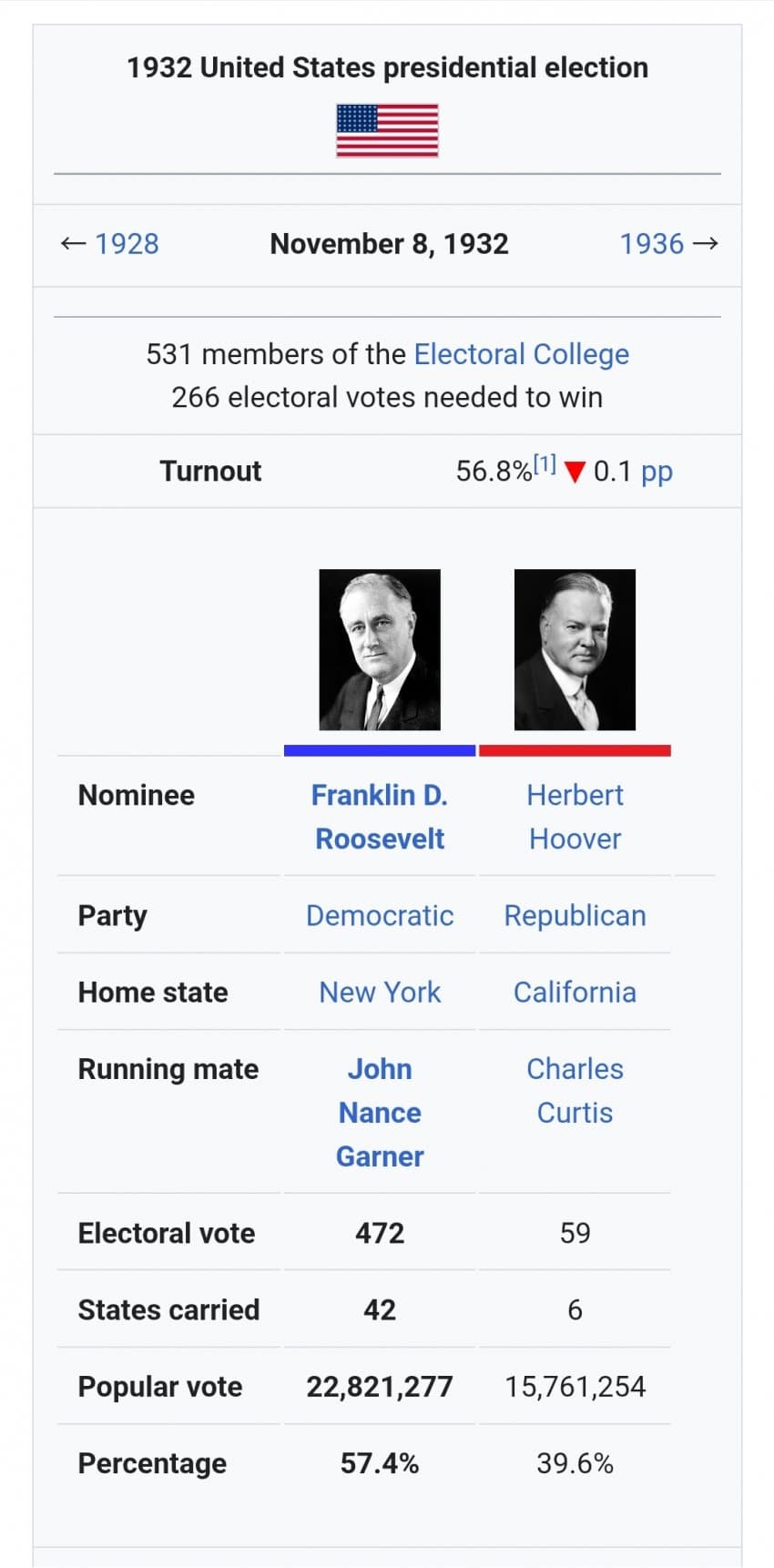Open Charles Curtis running mate link
774x1568 pixels.
tap(575, 1091)
